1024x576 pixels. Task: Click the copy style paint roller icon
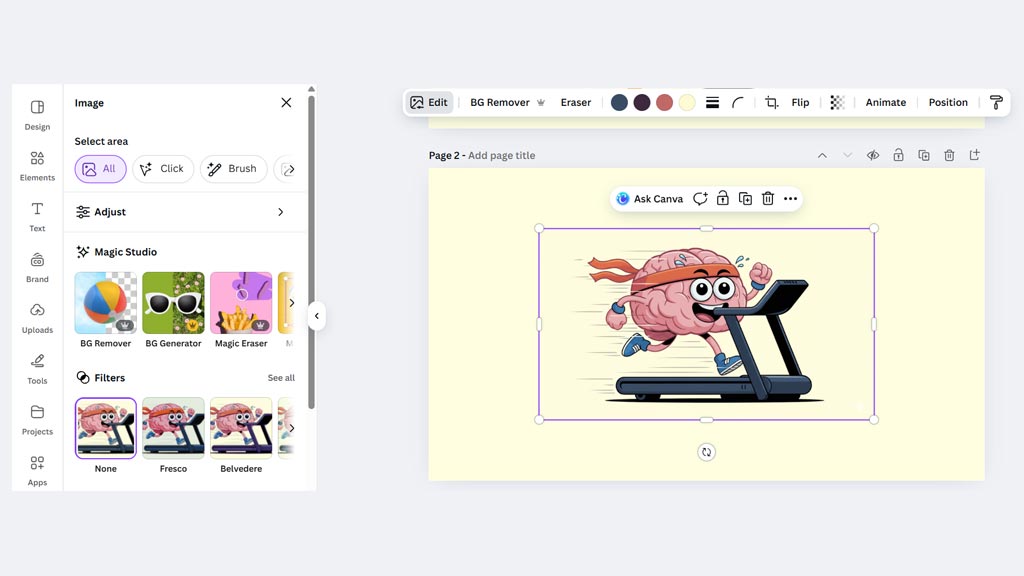(x=996, y=103)
